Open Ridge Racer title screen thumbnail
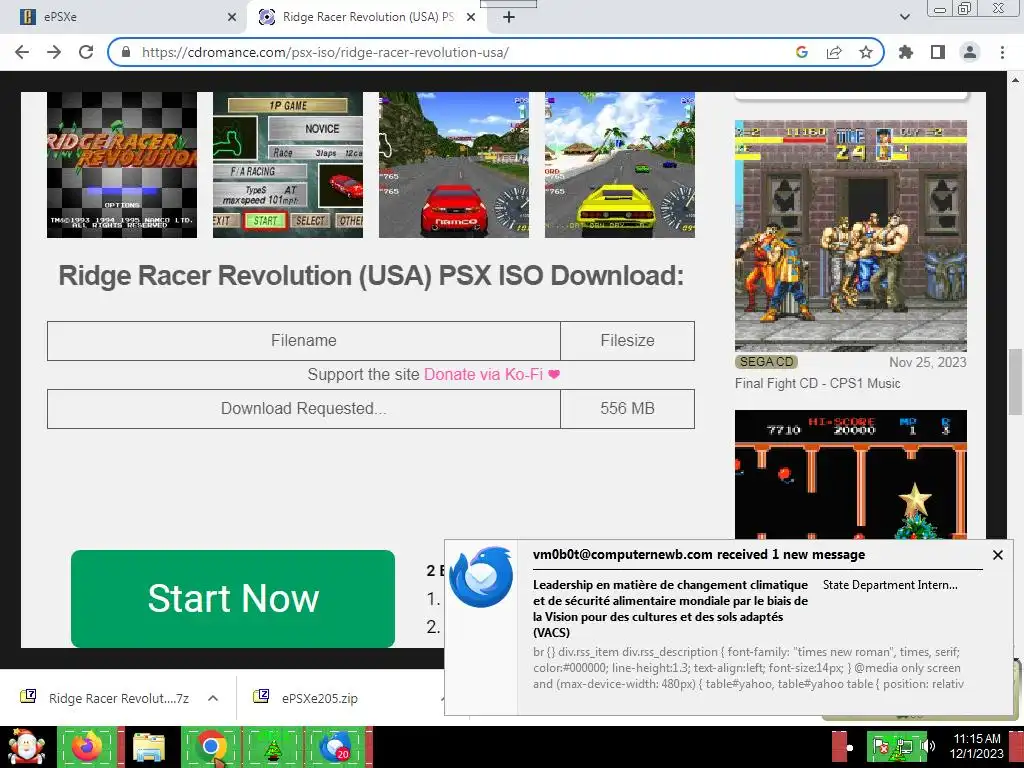This screenshot has width=1024, height=768. (x=122, y=165)
